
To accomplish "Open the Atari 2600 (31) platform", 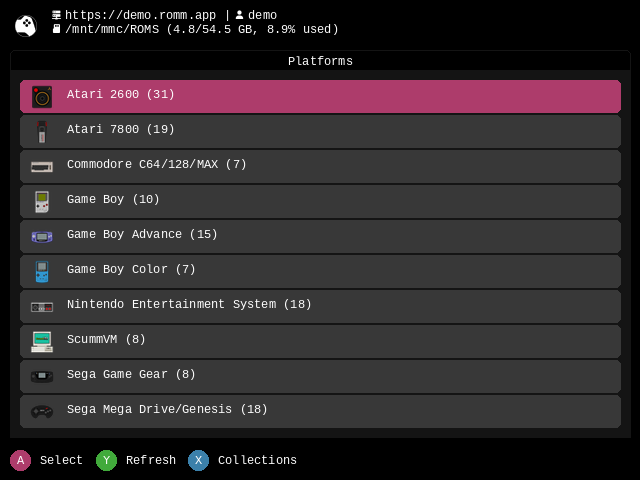I will tap(320, 97).
